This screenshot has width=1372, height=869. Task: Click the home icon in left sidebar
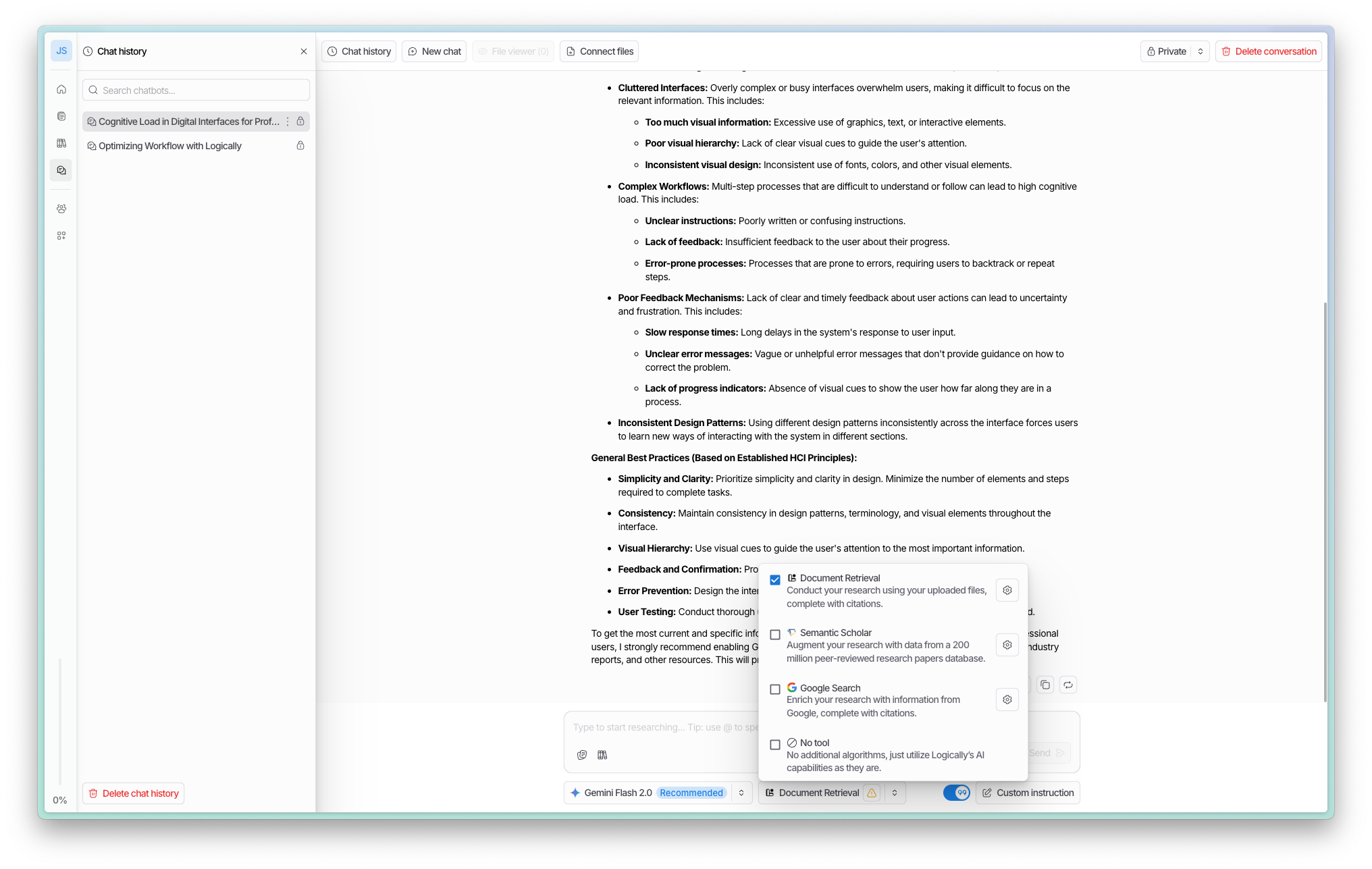click(61, 89)
